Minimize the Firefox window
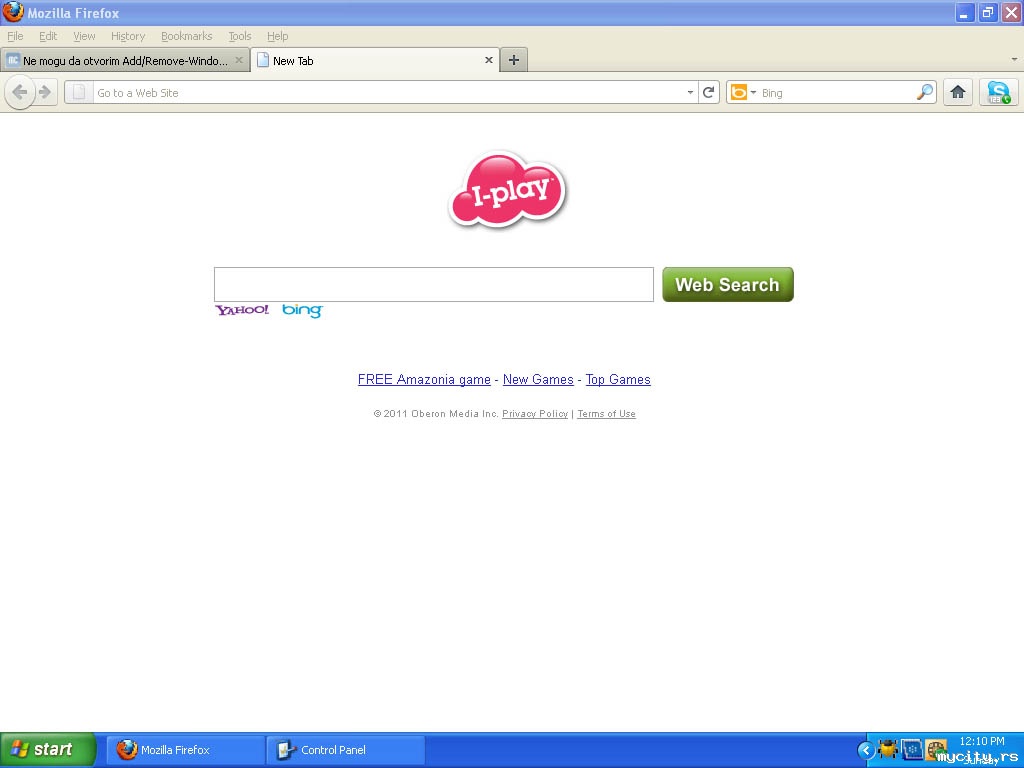The width and height of the screenshot is (1024, 768). pos(965,12)
